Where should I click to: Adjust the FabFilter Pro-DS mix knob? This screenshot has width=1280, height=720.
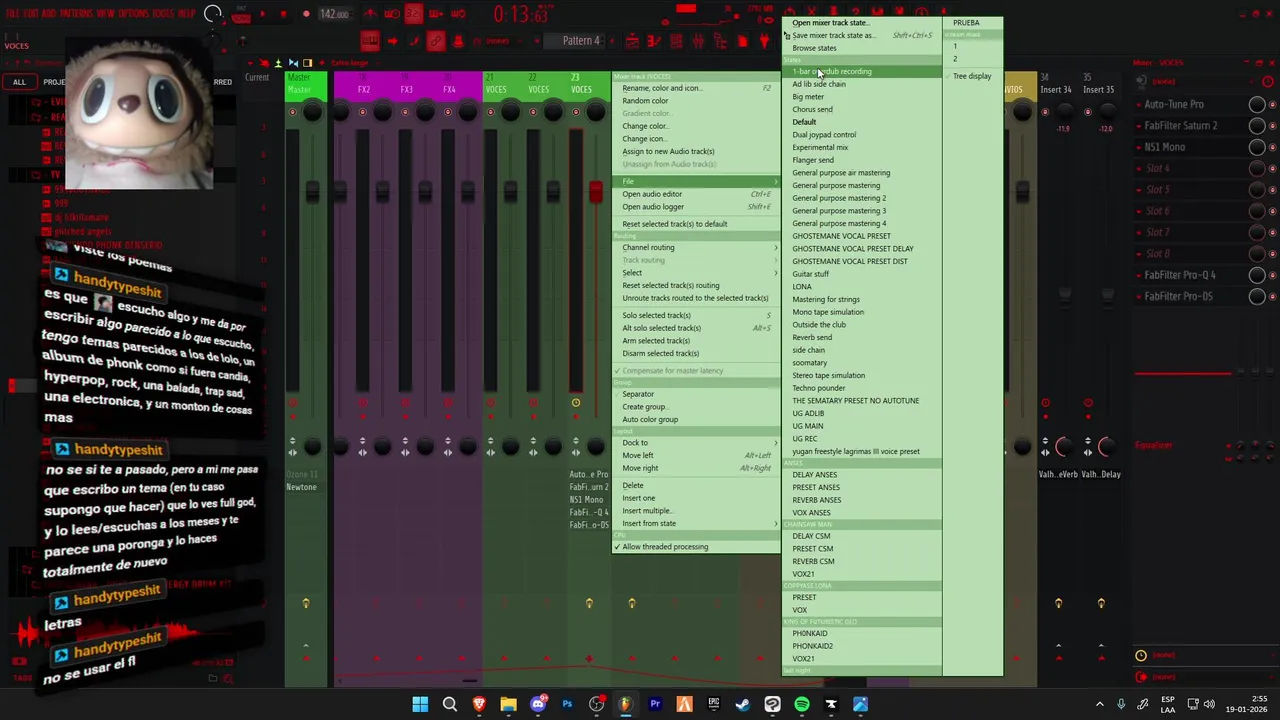click(x=1257, y=296)
